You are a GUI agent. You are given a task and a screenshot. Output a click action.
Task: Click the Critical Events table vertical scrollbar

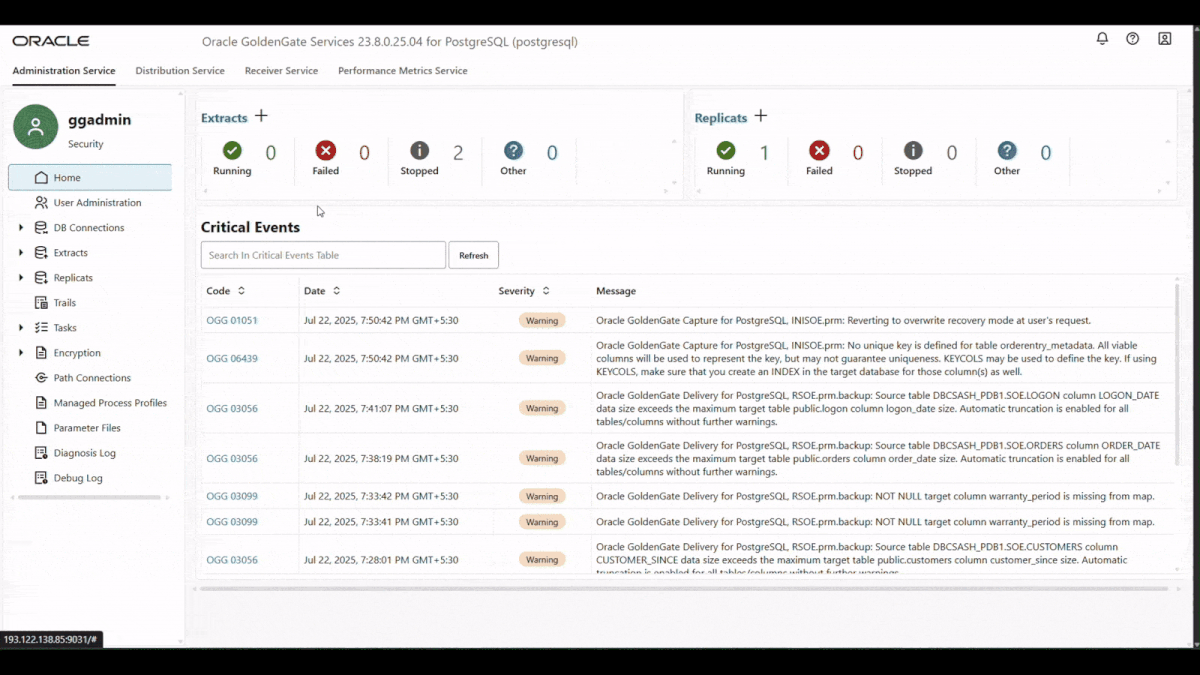(x=1176, y=375)
